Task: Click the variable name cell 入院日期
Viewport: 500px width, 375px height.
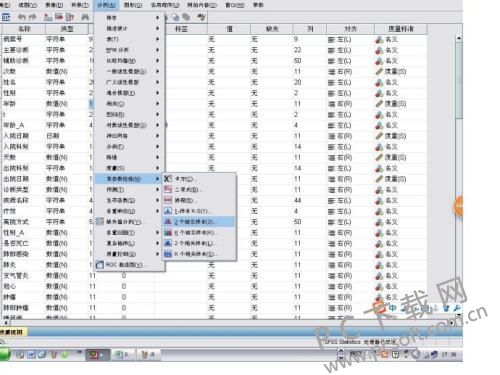Action: pos(24,136)
